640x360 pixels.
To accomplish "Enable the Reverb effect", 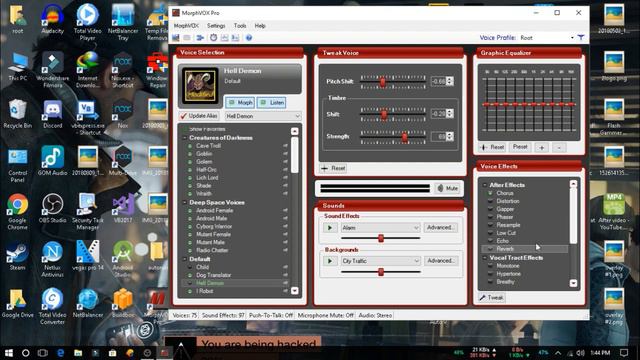I will (490, 249).
